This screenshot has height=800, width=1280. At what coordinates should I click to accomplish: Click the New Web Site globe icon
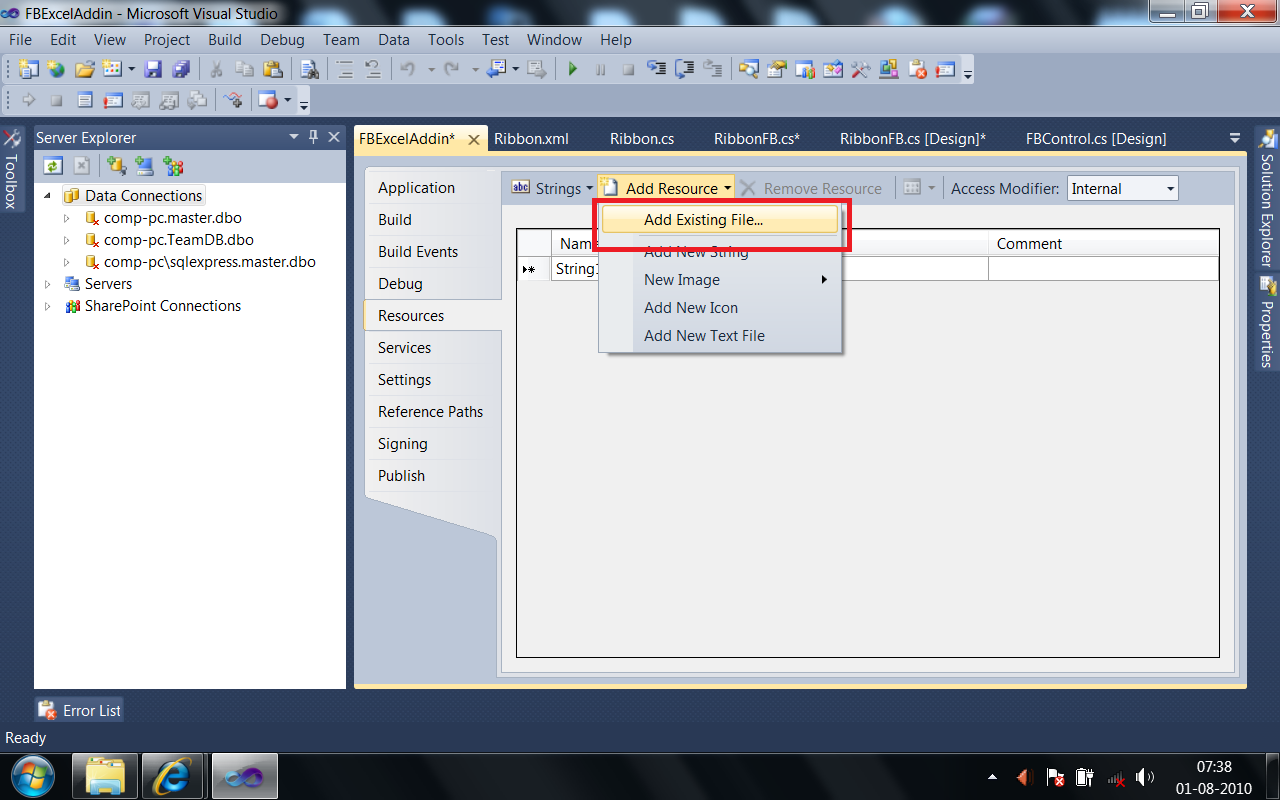coord(56,69)
